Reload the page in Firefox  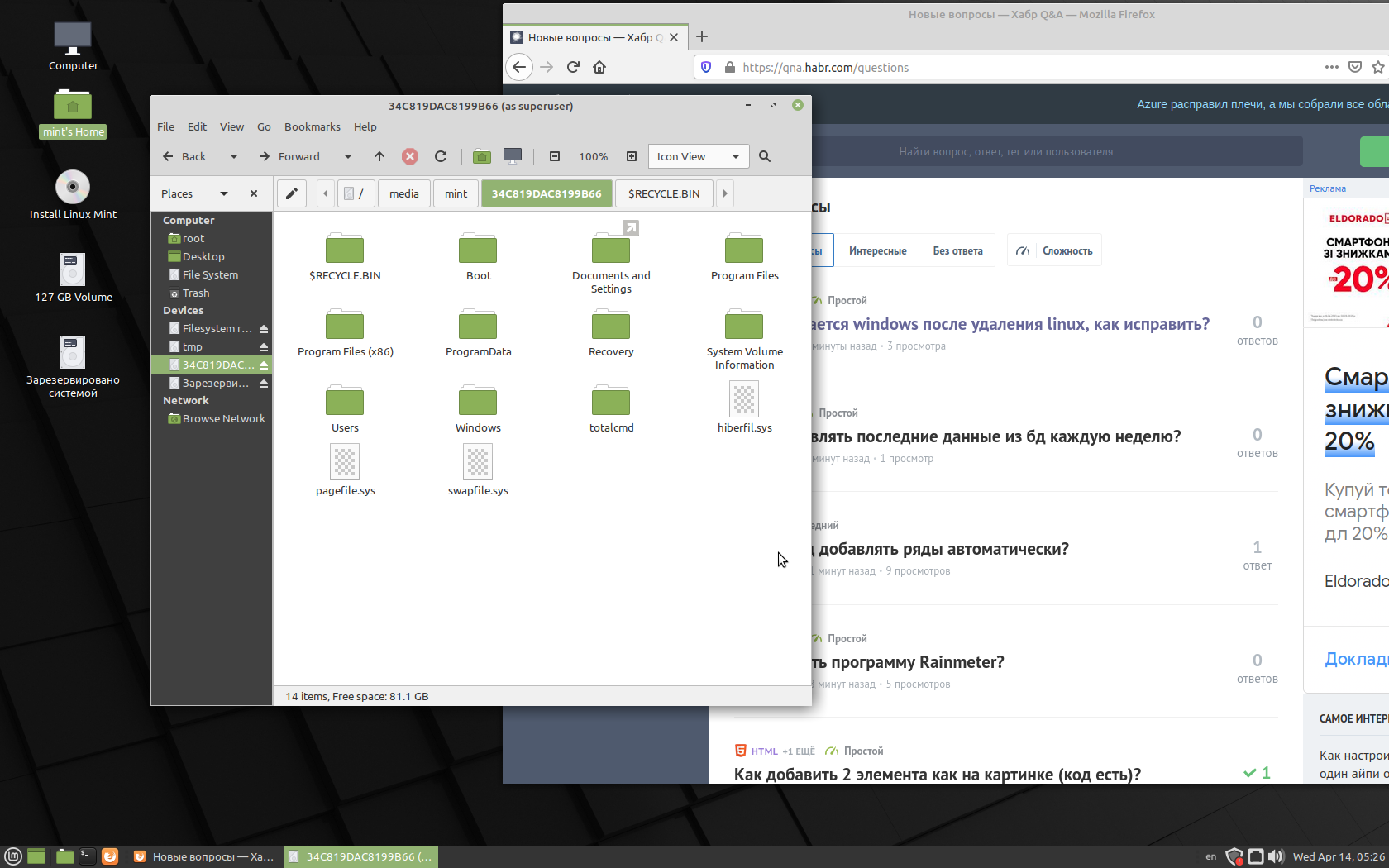[x=573, y=67]
